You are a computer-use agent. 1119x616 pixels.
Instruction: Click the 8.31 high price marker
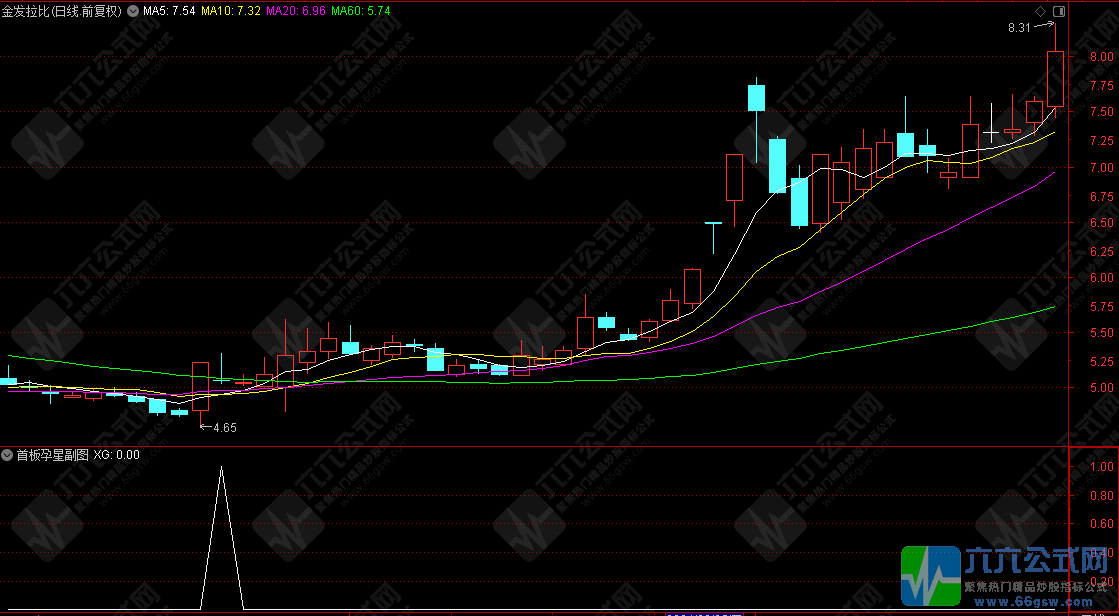[x=1019, y=28]
